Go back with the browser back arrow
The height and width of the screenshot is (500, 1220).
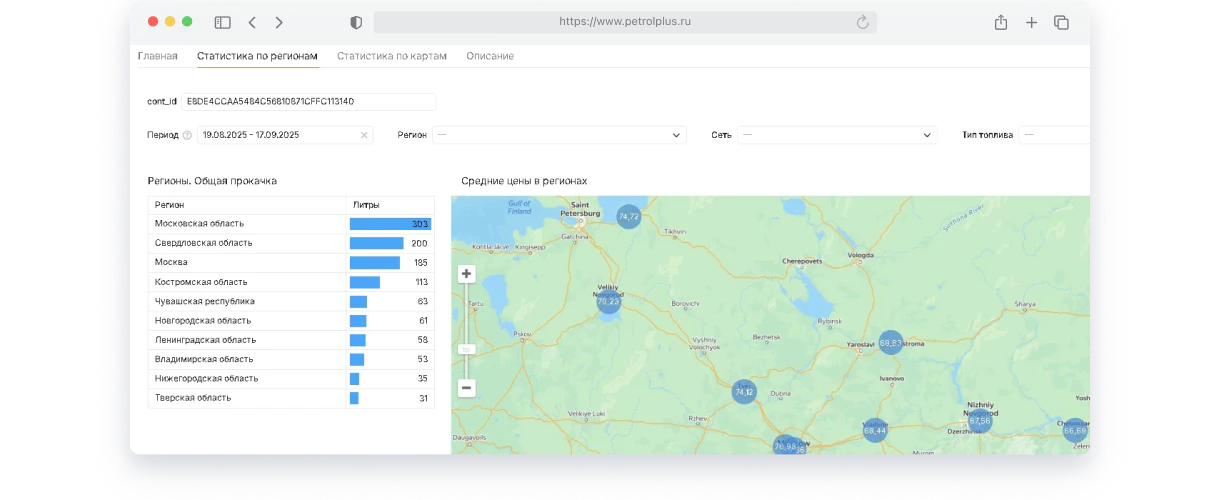click(252, 22)
